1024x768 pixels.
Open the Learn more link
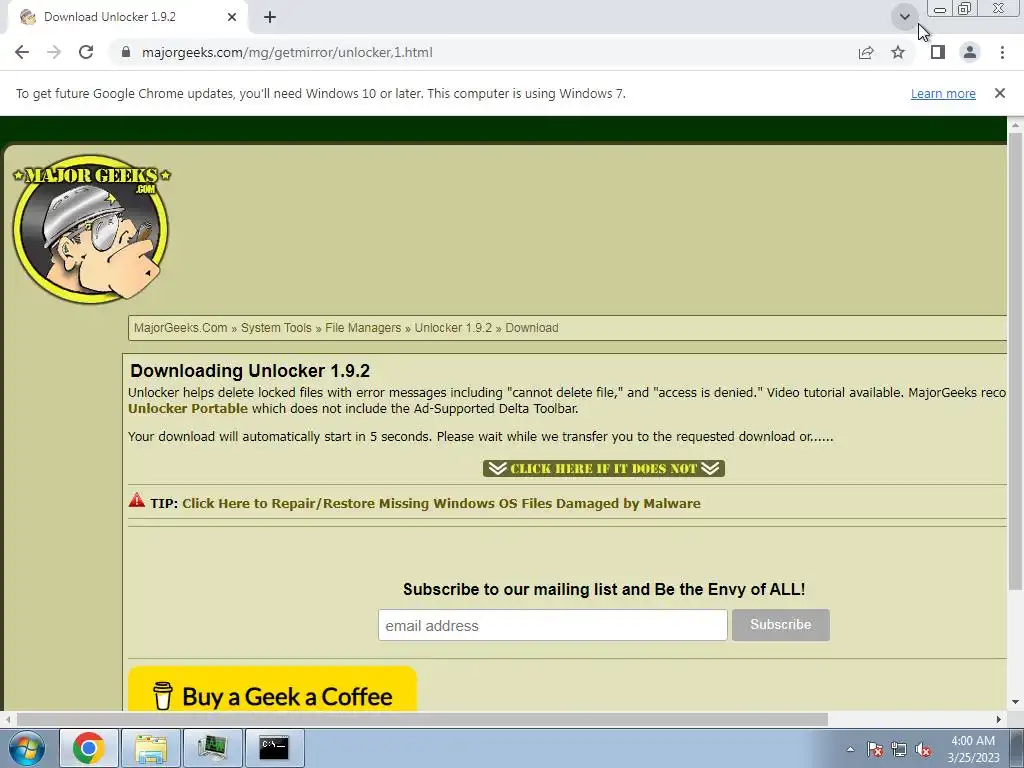click(x=943, y=93)
